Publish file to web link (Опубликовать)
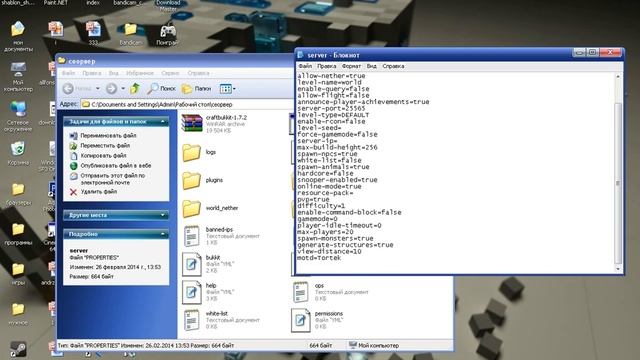The image size is (640, 360). (116, 166)
